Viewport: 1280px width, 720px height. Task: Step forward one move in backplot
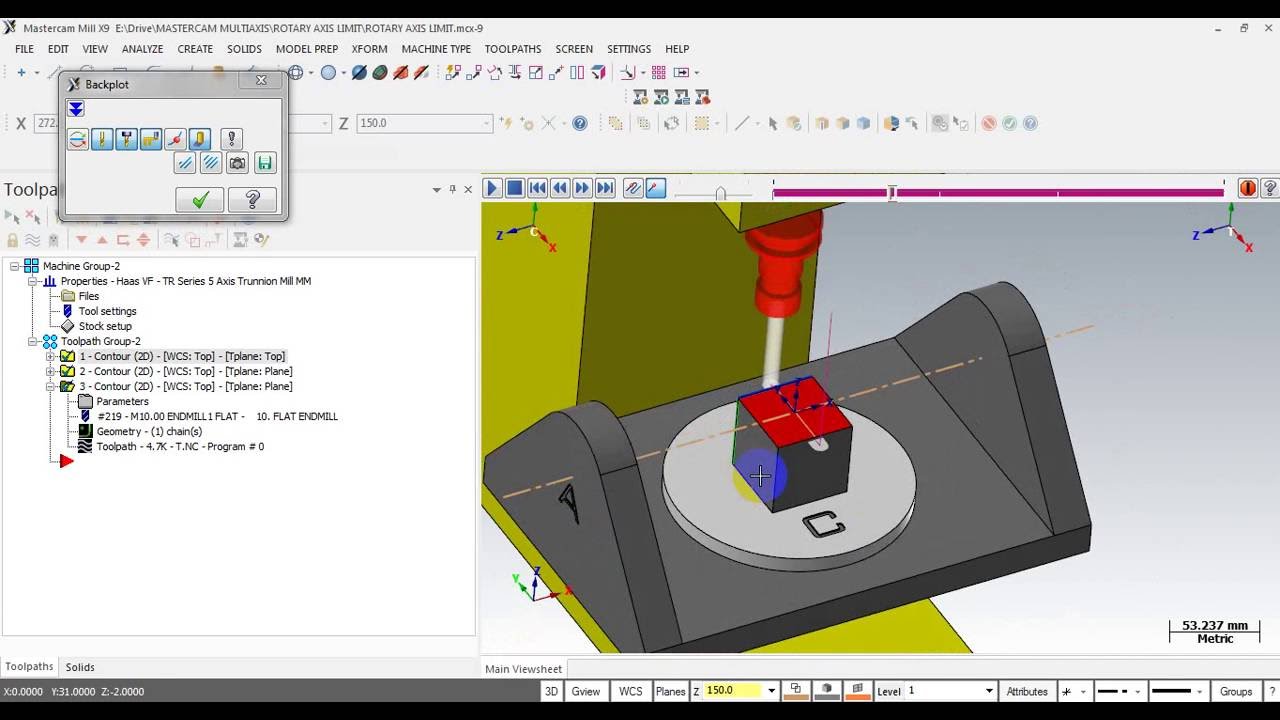(582, 188)
